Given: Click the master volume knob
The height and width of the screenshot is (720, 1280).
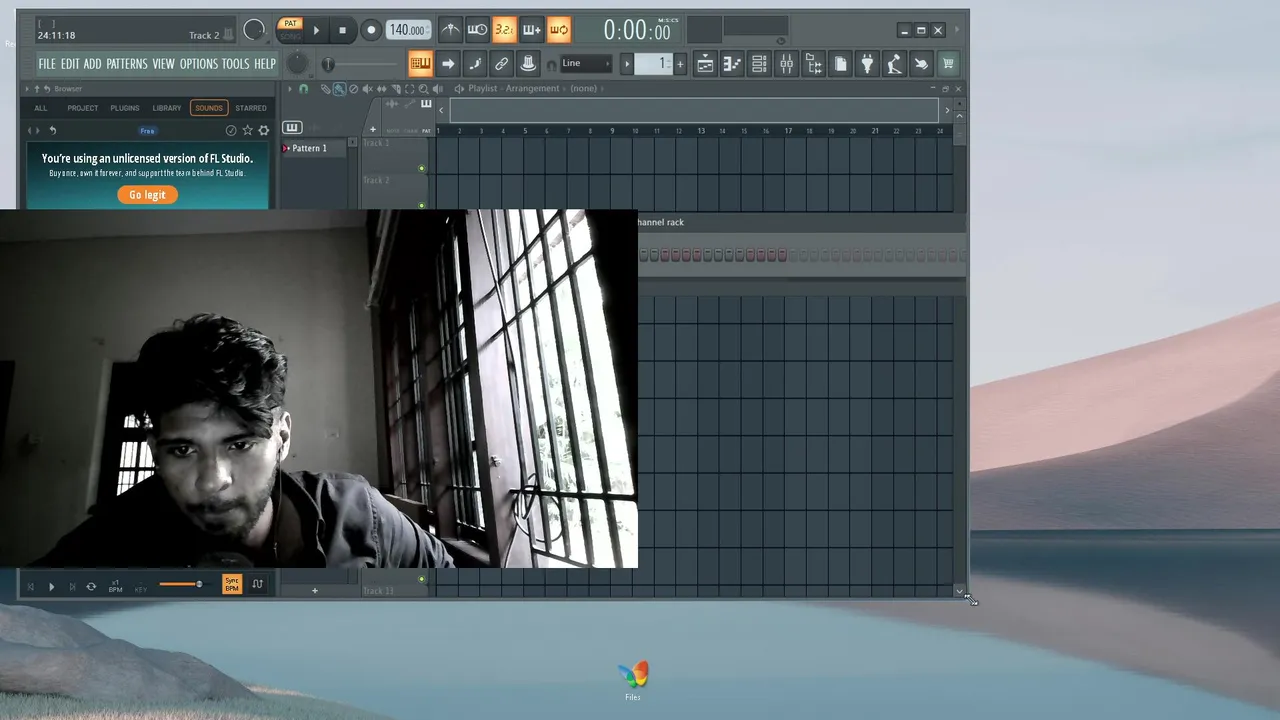Looking at the screenshot, I should pyautogui.click(x=254, y=30).
